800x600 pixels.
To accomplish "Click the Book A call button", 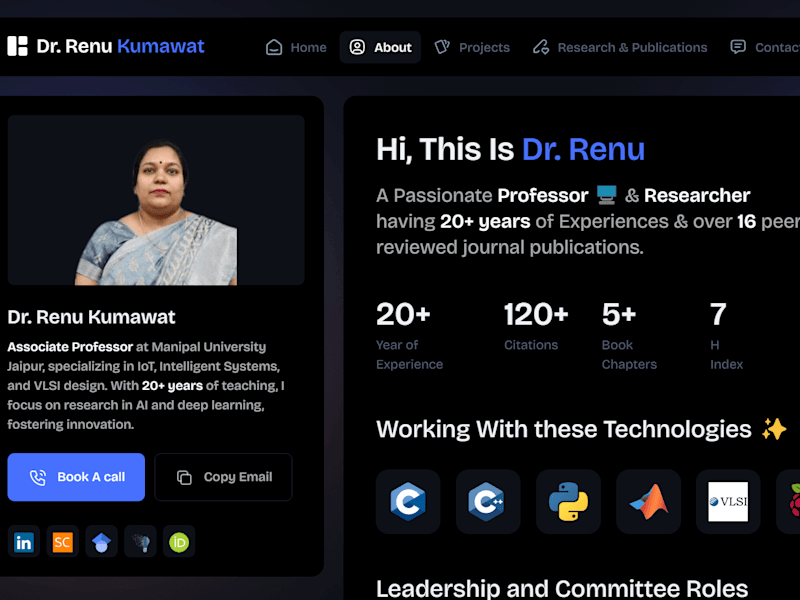I will (x=76, y=477).
